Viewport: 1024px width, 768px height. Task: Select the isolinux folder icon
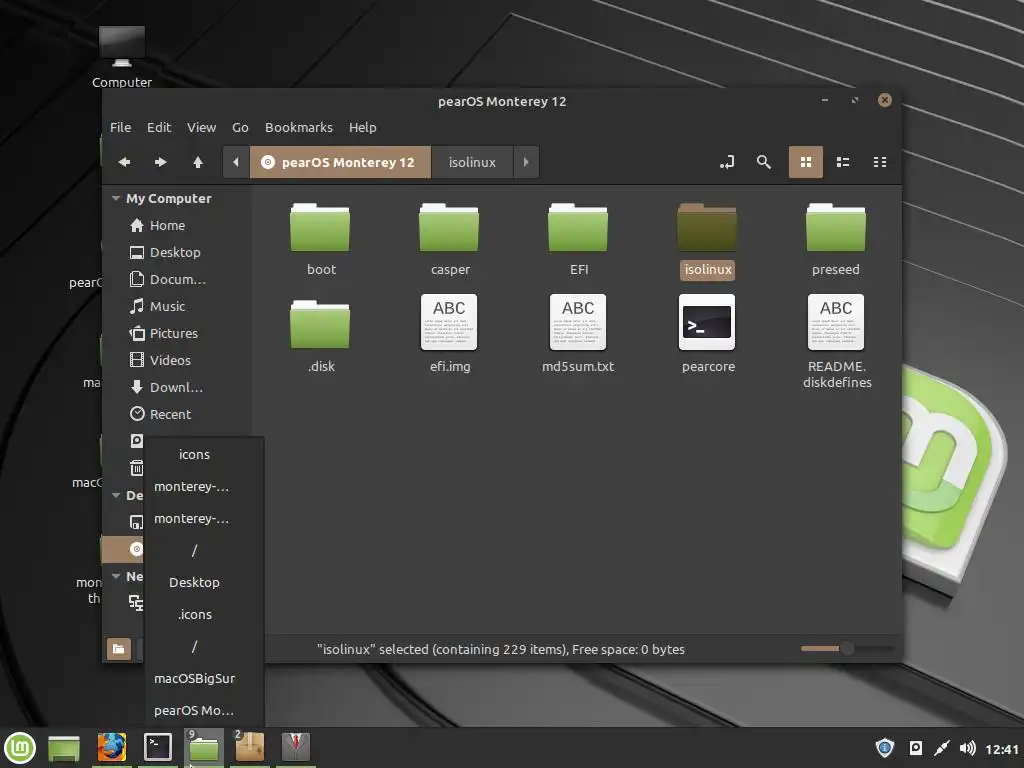click(x=707, y=227)
